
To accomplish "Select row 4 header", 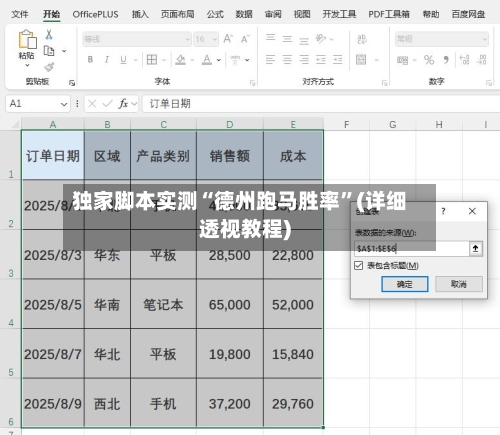I will tap(11, 304).
